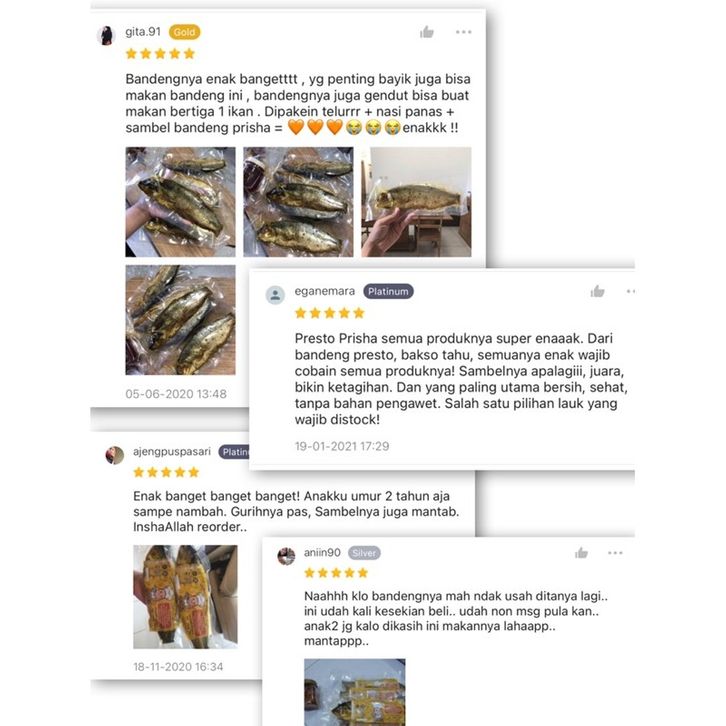
Task: Like gita.91's review with thumbs-up icon
Action: click(426, 32)
